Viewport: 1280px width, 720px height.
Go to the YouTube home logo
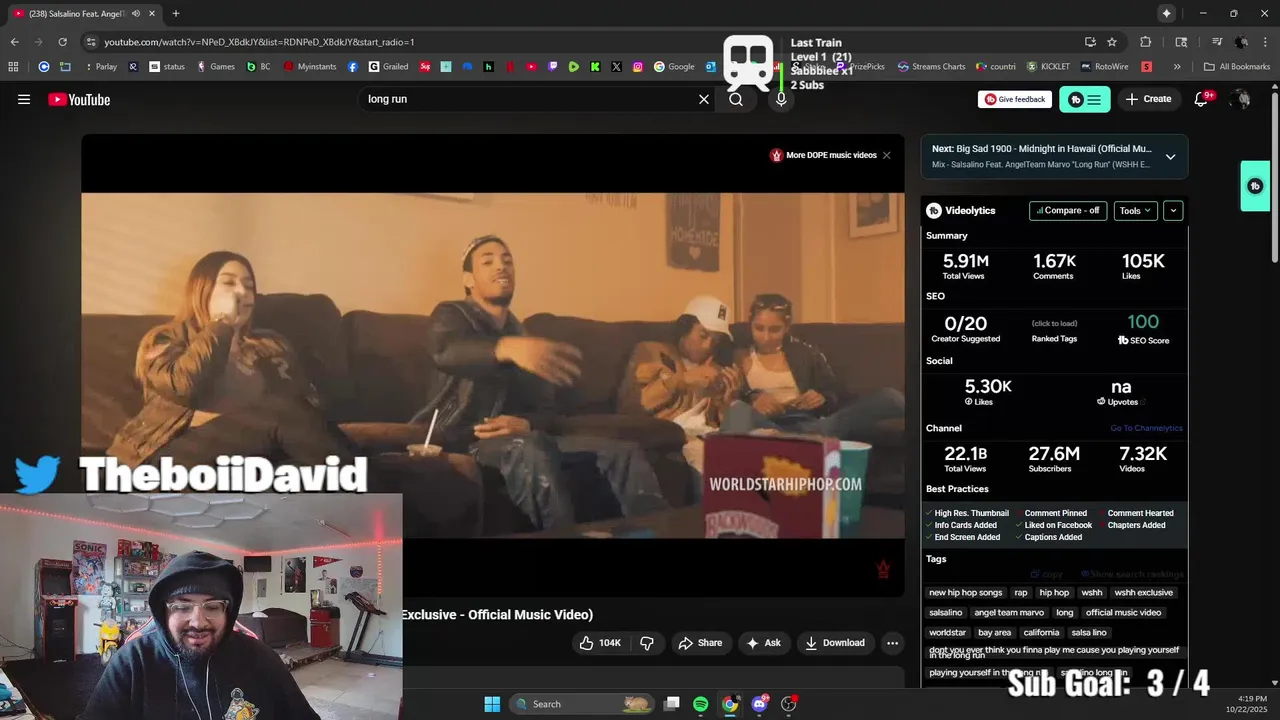pyautogui.click(x=79, y=99)
